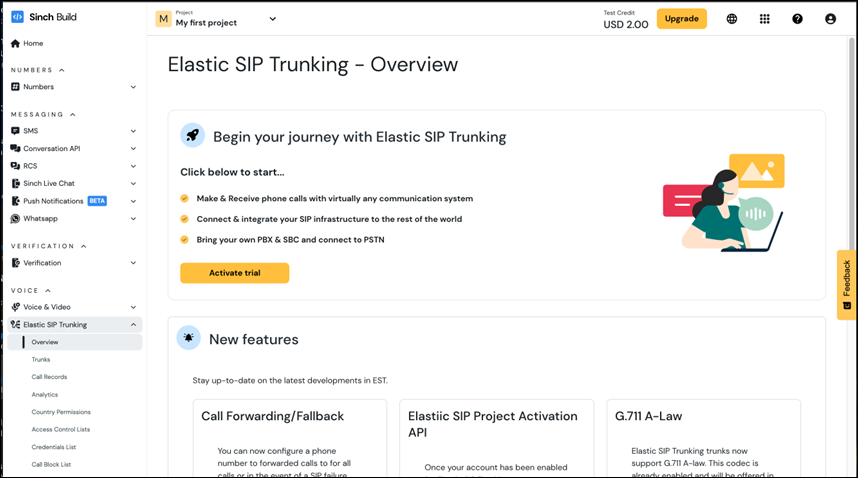Viewport: 858px width, 478px height.
Task: Expand the SMS menu section
Action: pos(133,131)
